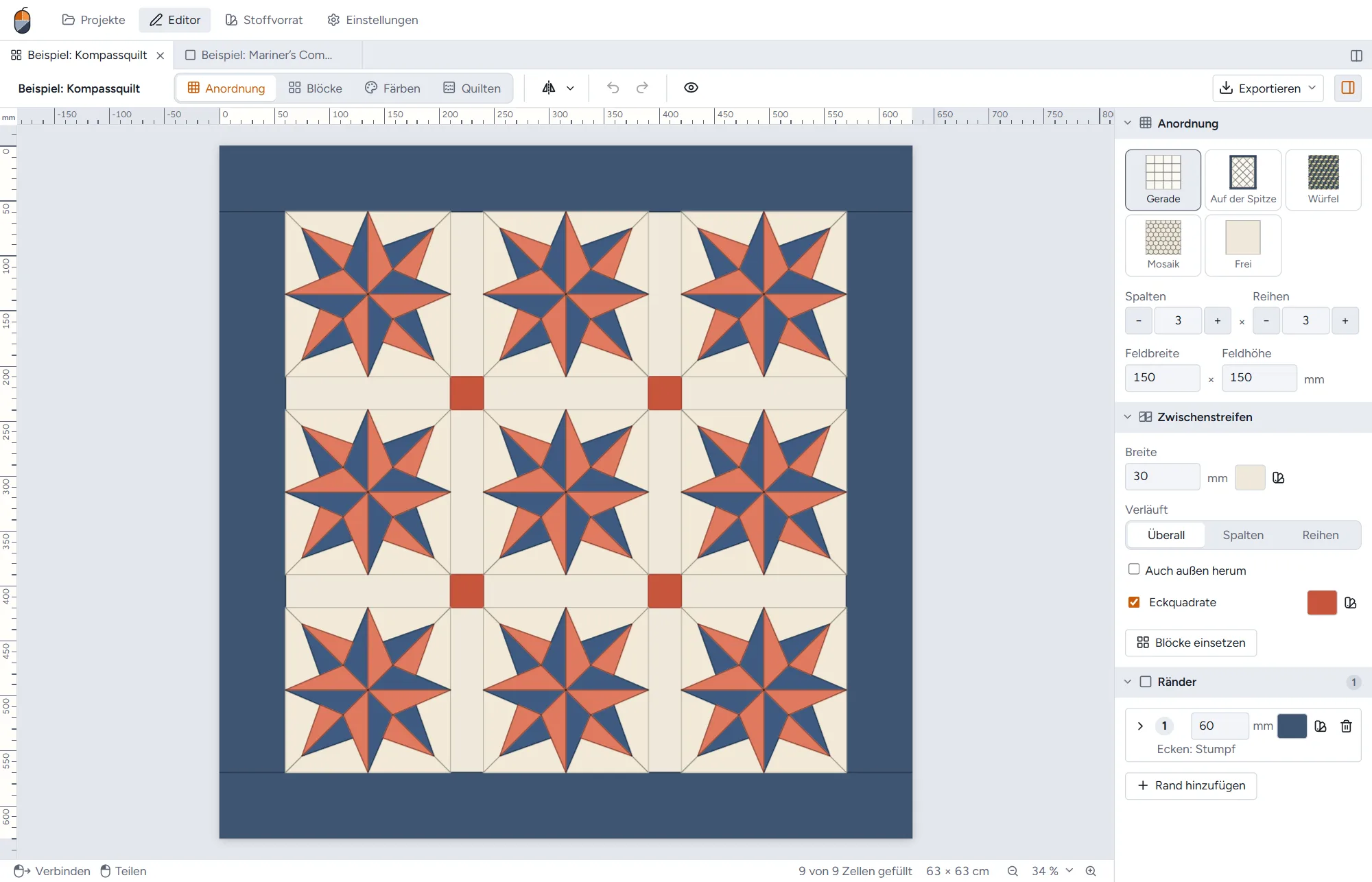Click Teilen in the status bar
Image resolution: width=1372 pixels, height=882 pixels.
[x=123, y=871]
